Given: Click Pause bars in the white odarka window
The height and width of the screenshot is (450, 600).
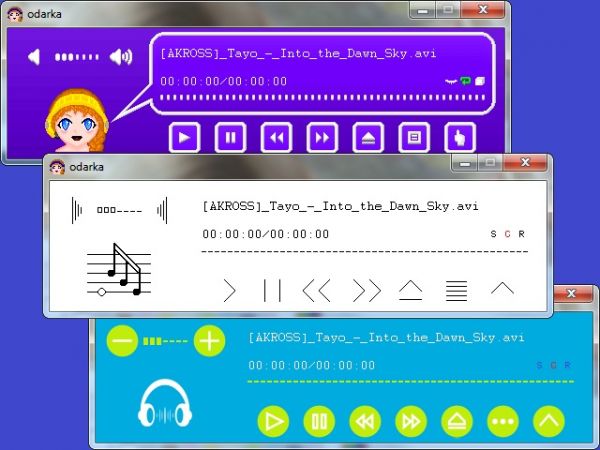Looking at the screenshot, I should coord(272,291).
